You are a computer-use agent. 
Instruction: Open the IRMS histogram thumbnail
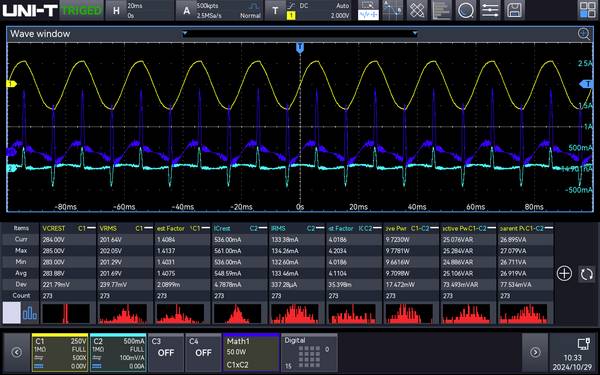click(295, 313)
